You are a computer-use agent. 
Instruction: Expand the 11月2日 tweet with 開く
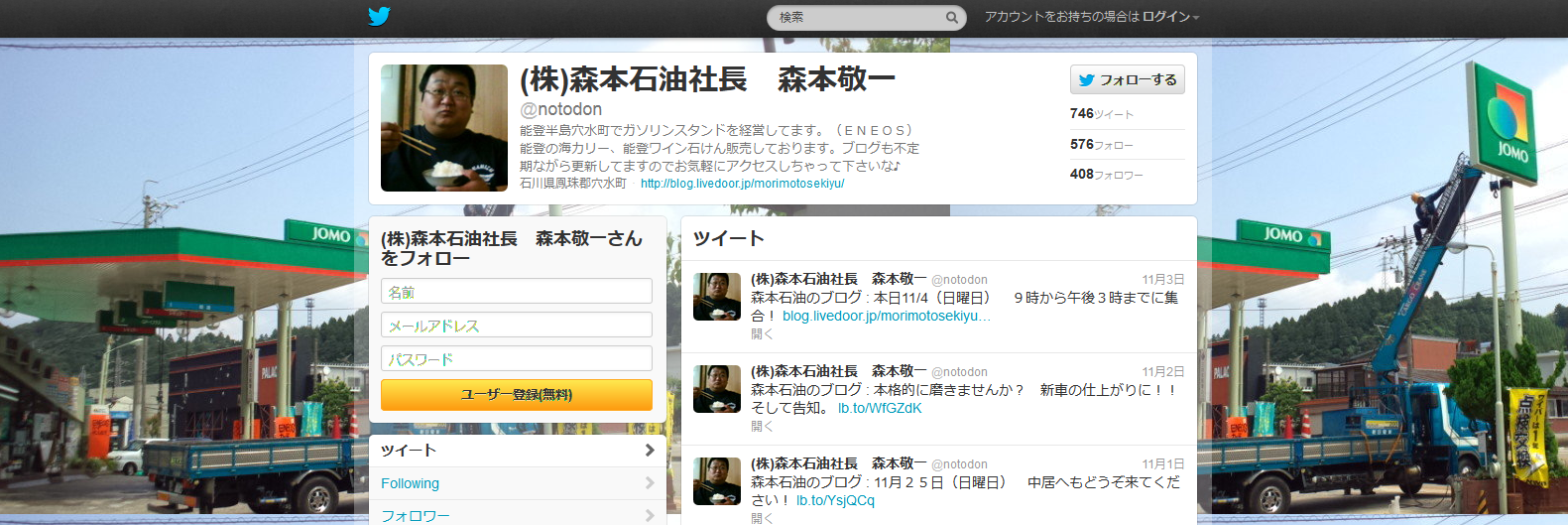click(761, 427)
